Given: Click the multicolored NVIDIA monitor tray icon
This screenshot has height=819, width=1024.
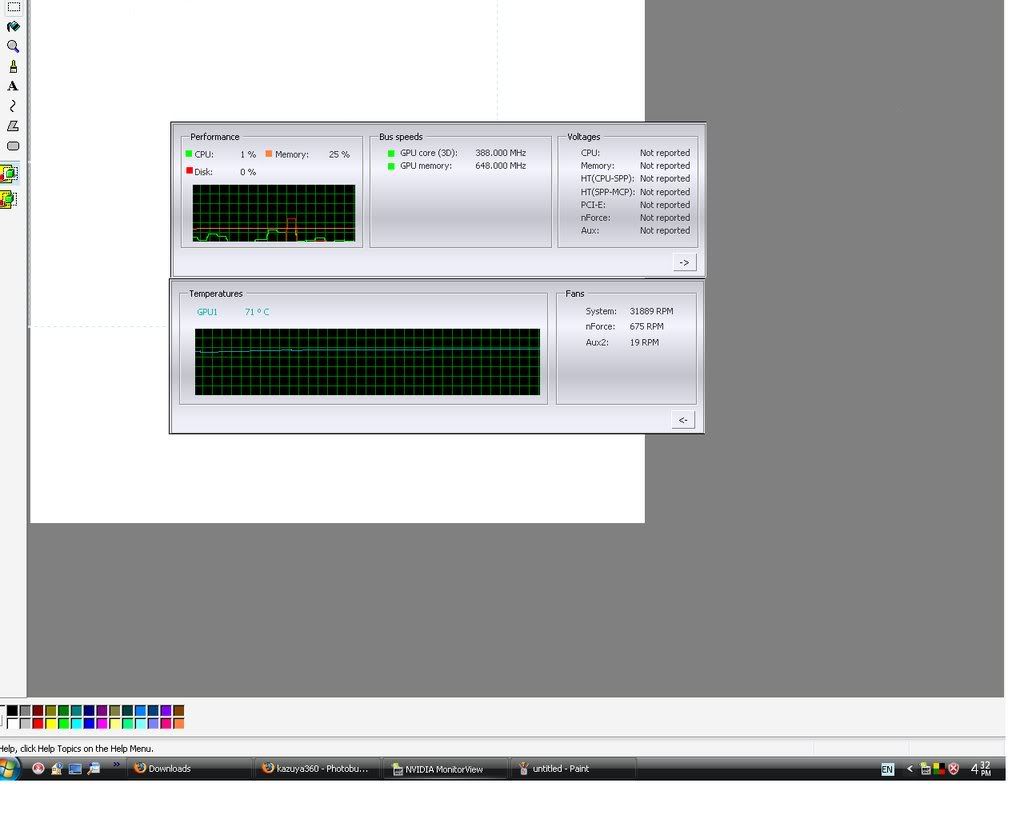Looking at the screenshot, I should [x=939, y=769].
